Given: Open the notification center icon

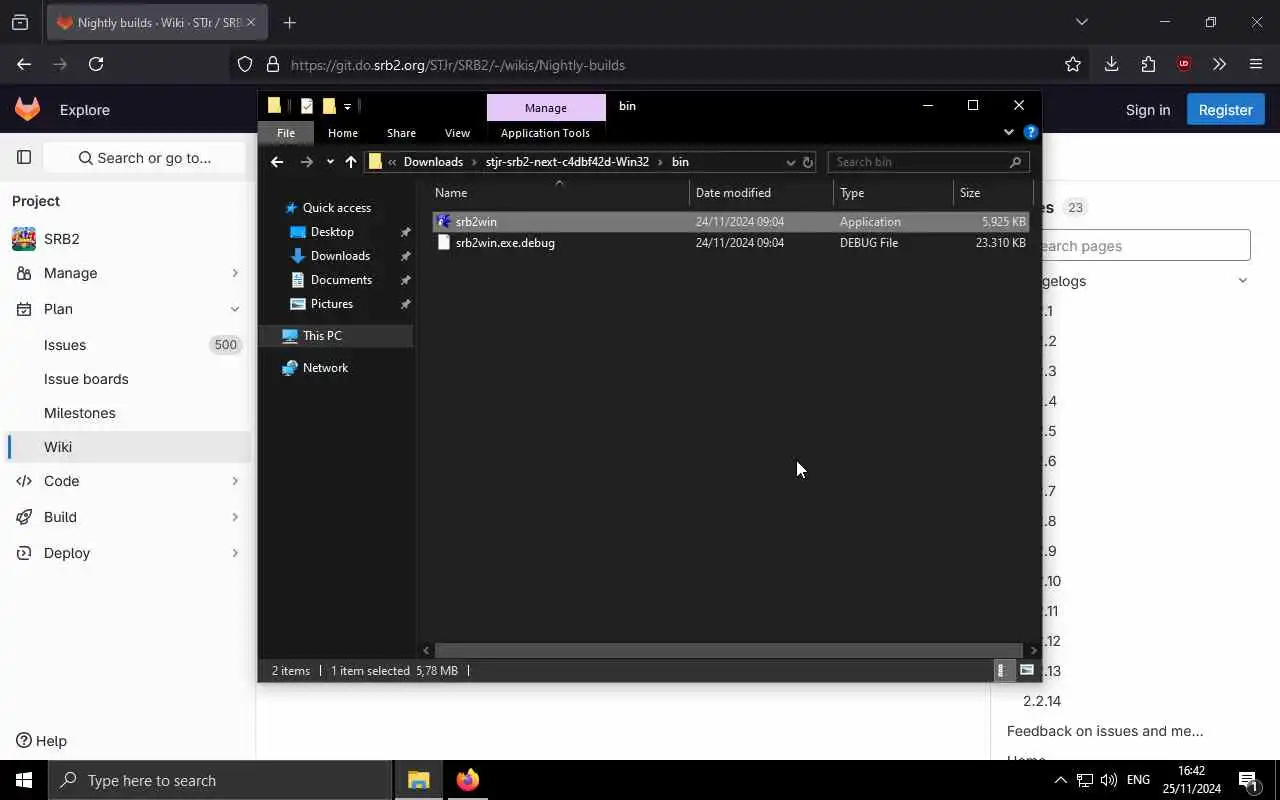Looking at the screenshot, I should pyautogui.click(x=1248, y=780).
